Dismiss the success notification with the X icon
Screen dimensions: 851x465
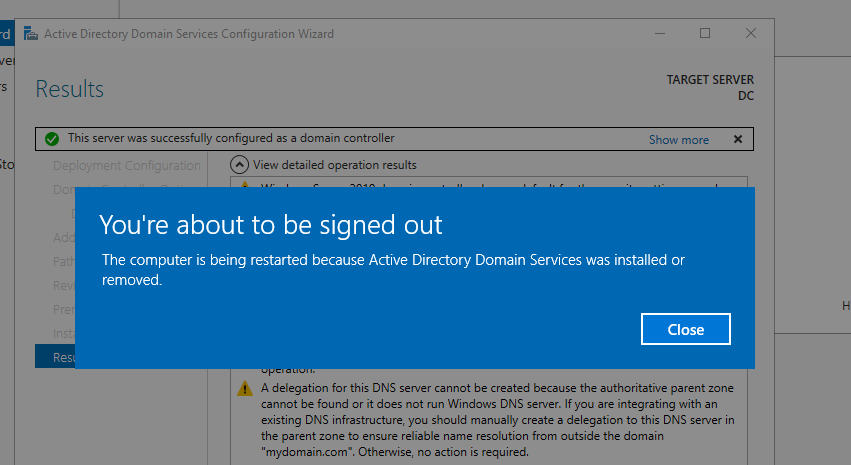[x=738, y=139]
